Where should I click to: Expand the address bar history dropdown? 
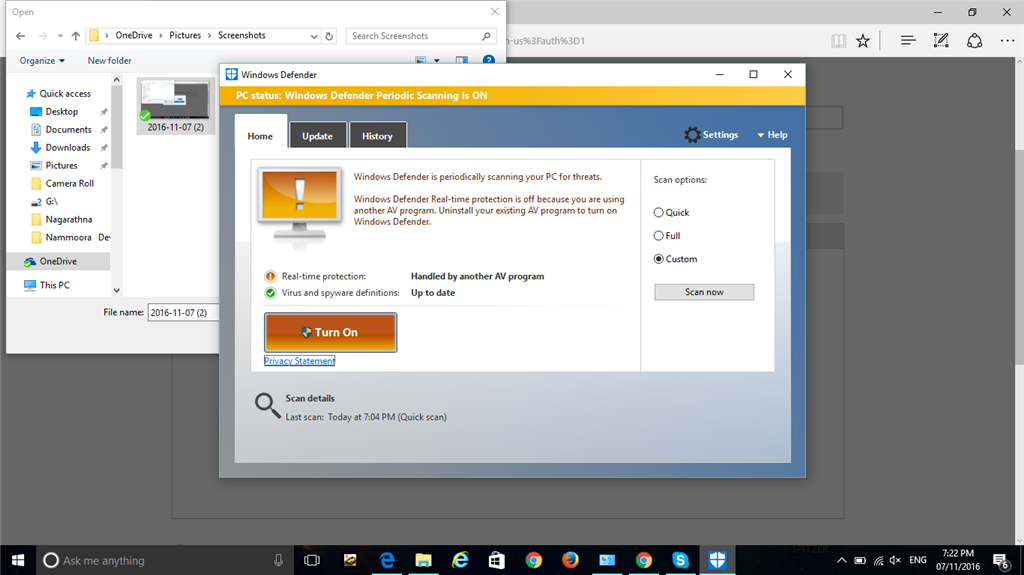pyautogui.click(x=314, y=37)
